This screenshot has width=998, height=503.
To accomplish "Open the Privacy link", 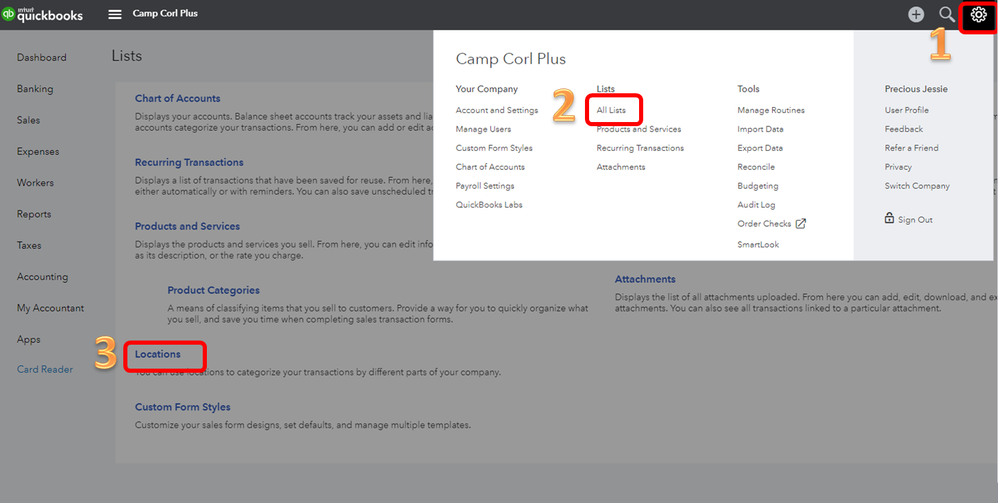I will point(897,167).
